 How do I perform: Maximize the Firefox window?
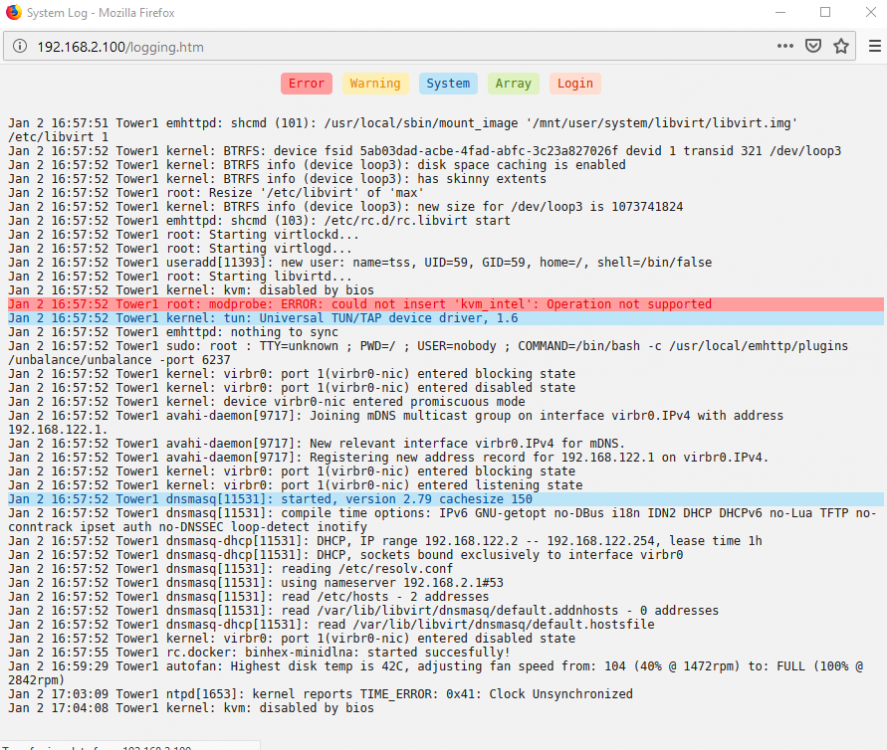(x=825, y=12)
